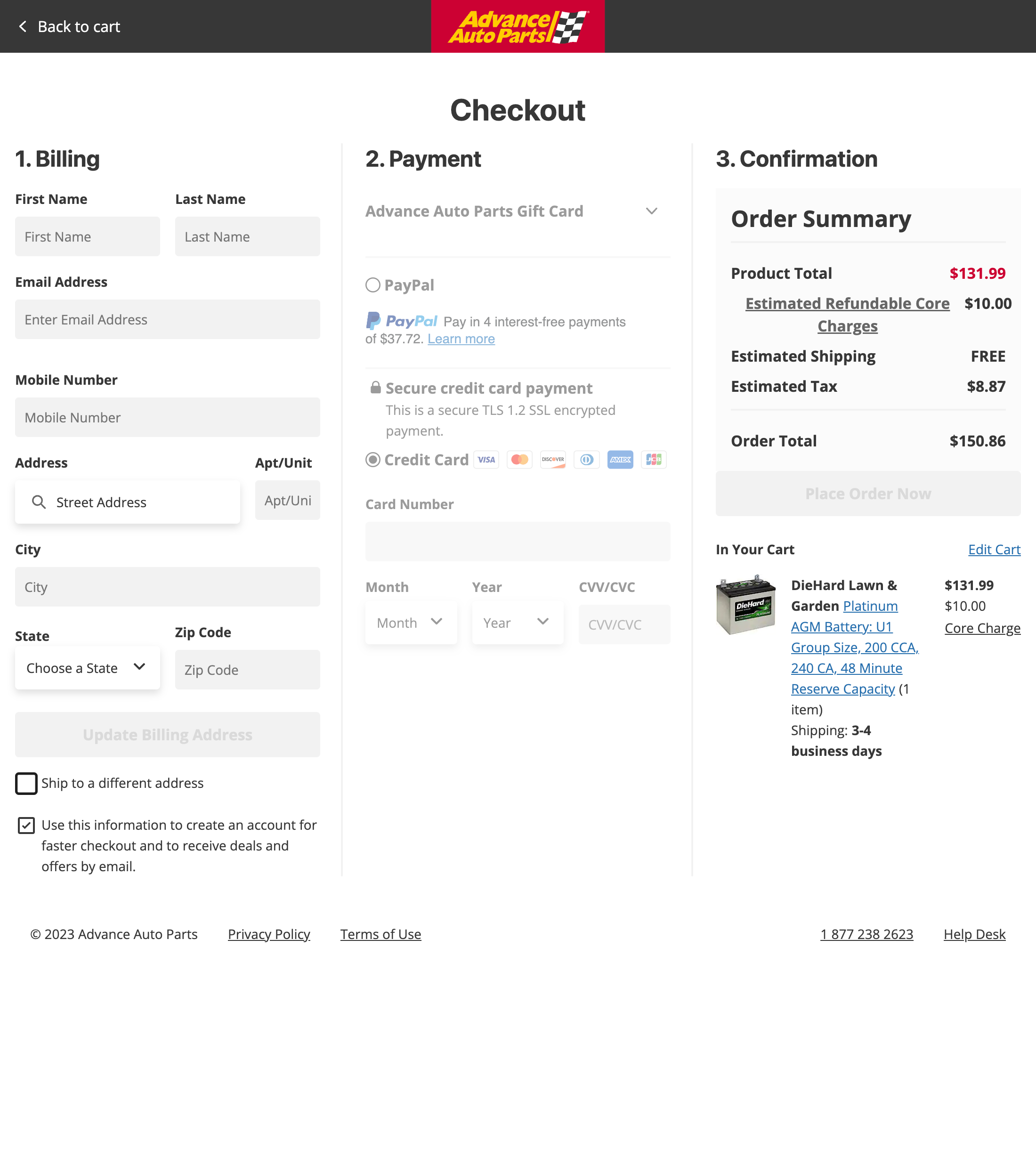Screen dimensions: 1036x1150
Task: Click the DieHard battery product thumbnail
Action: coord(746,605)
